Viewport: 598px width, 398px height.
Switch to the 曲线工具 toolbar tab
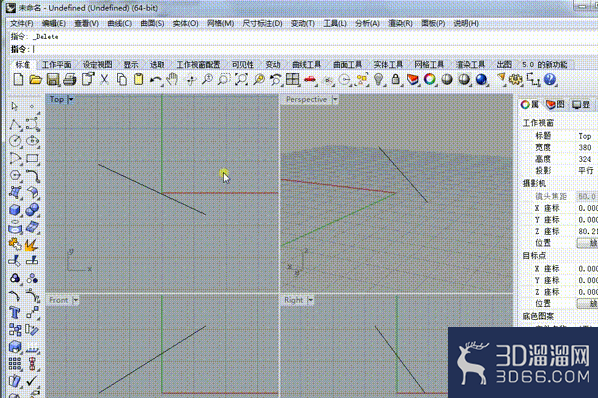(x=306, y=64)
